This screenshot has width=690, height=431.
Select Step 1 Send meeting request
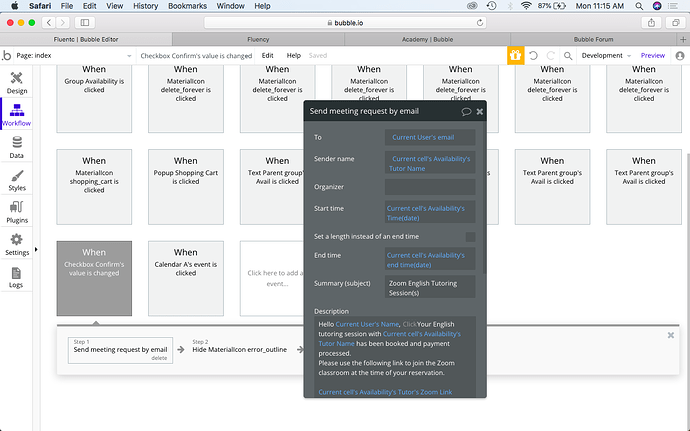[120, 350]
